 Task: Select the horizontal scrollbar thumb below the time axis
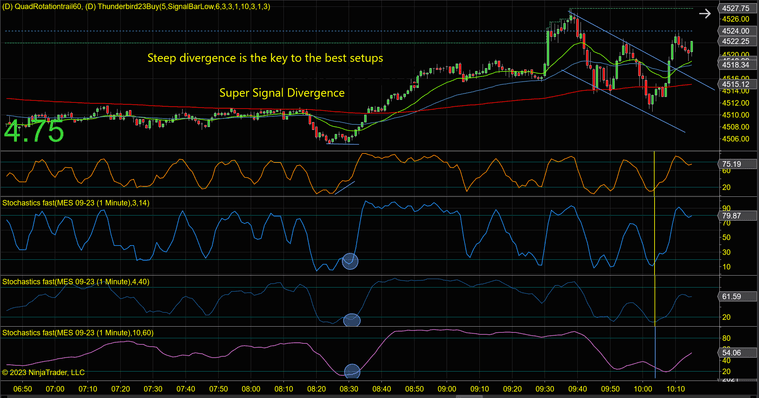pos(469,396)
